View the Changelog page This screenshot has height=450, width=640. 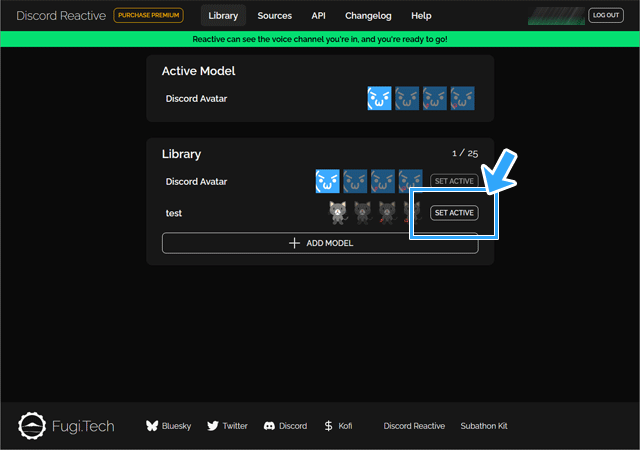(x=368, y=16)
